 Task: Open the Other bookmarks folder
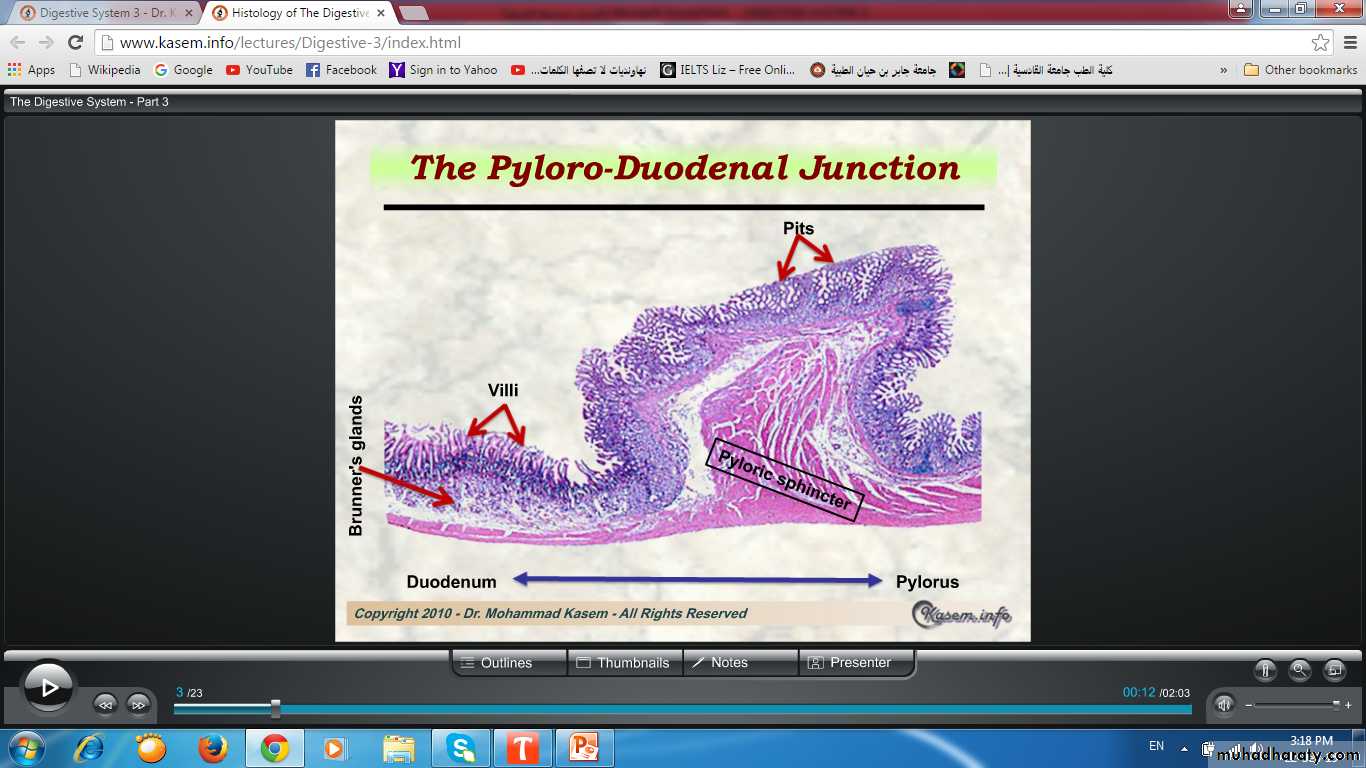(x=1301, y=70)
